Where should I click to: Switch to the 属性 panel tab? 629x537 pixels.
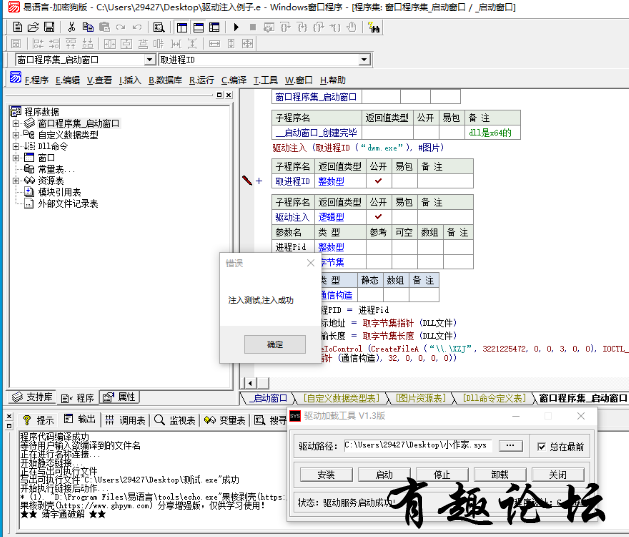pyautogui.click(x=119, y=397)
